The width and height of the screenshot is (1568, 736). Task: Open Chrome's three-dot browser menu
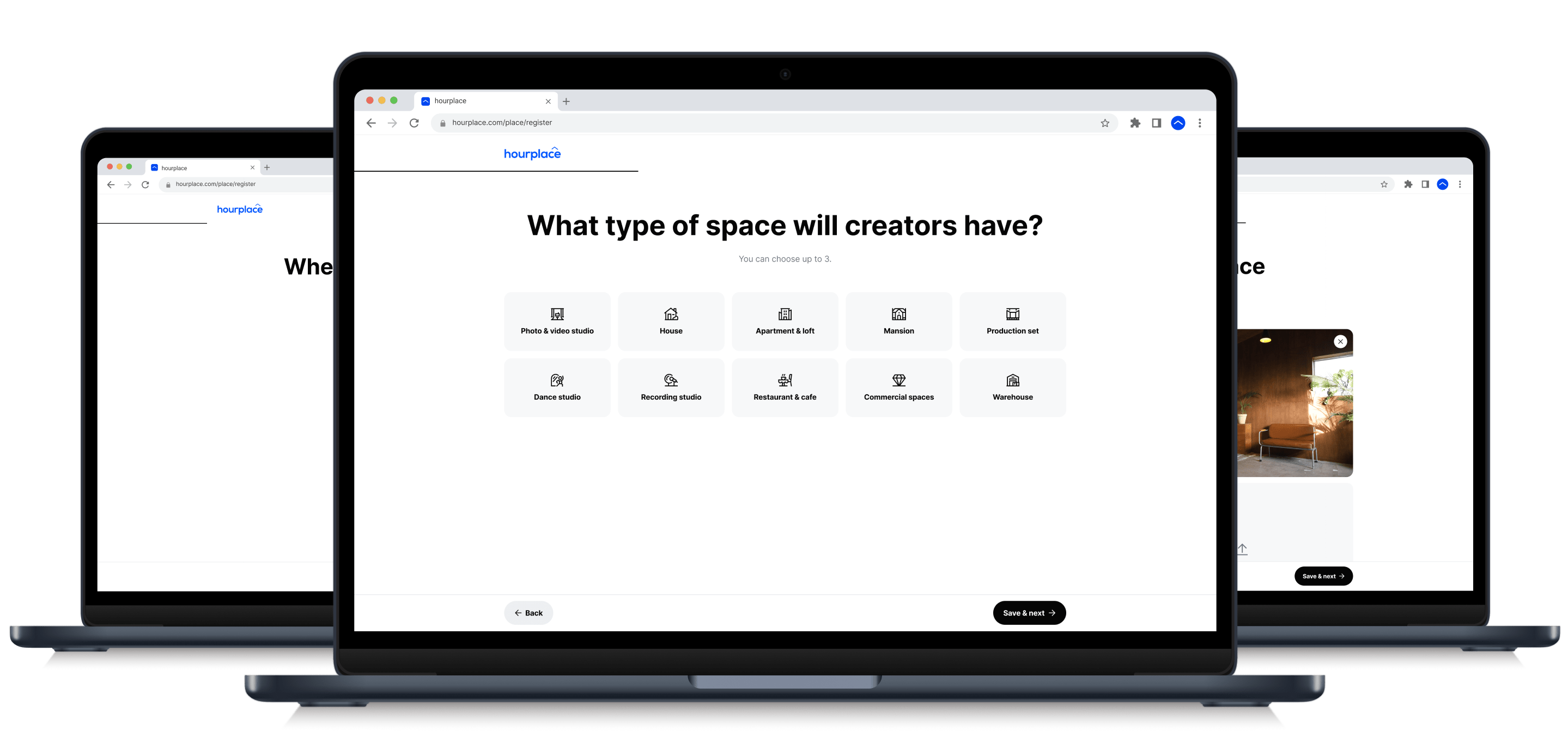[x=1200, y=123]
